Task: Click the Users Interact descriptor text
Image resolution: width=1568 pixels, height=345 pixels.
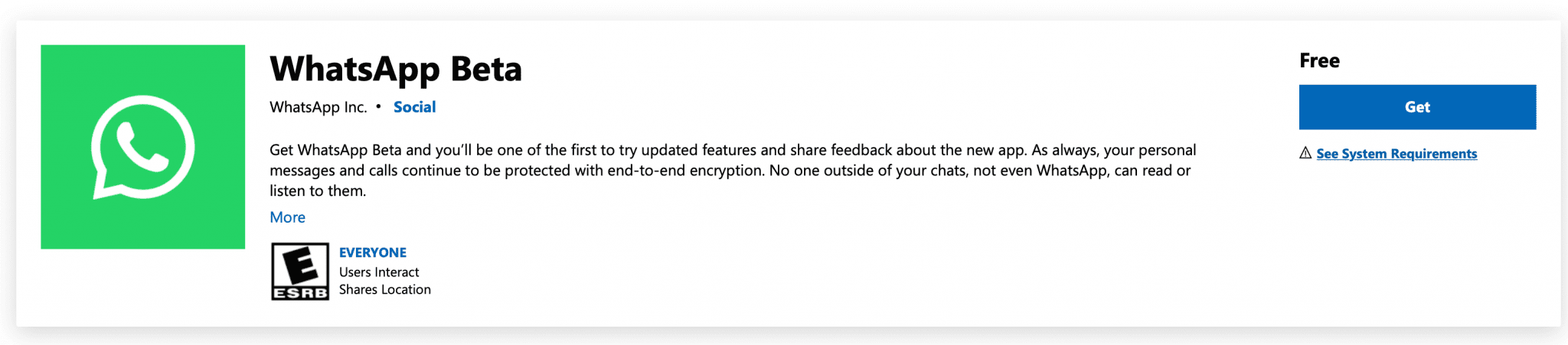Action: 379,272
